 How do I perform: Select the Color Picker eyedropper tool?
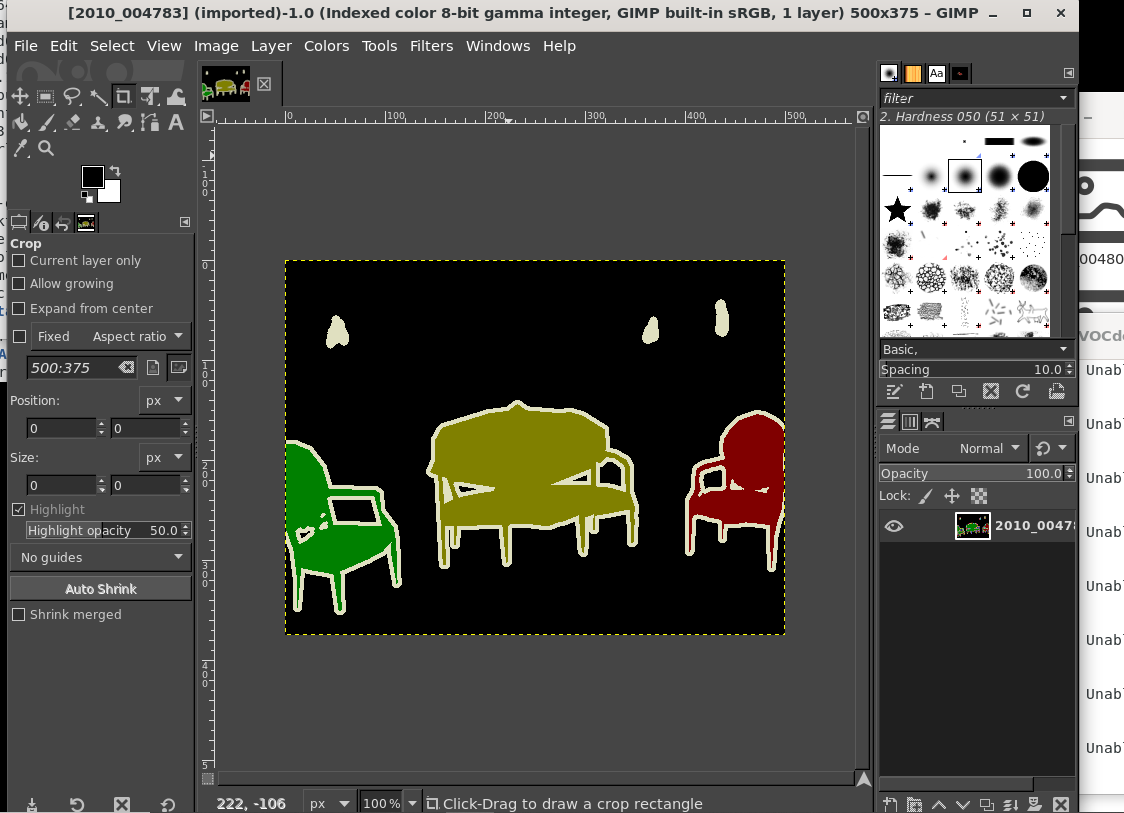pos(20,148)
